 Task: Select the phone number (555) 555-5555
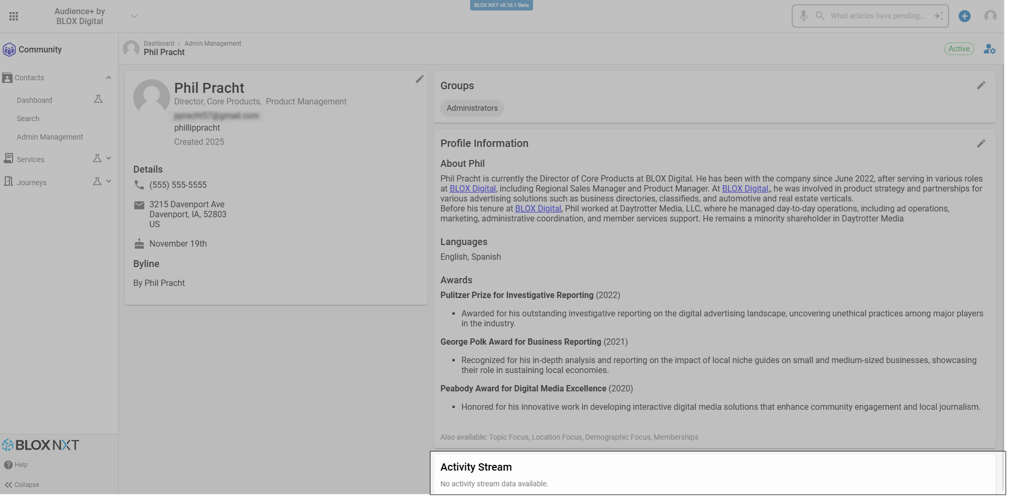[x=178, y=185]
